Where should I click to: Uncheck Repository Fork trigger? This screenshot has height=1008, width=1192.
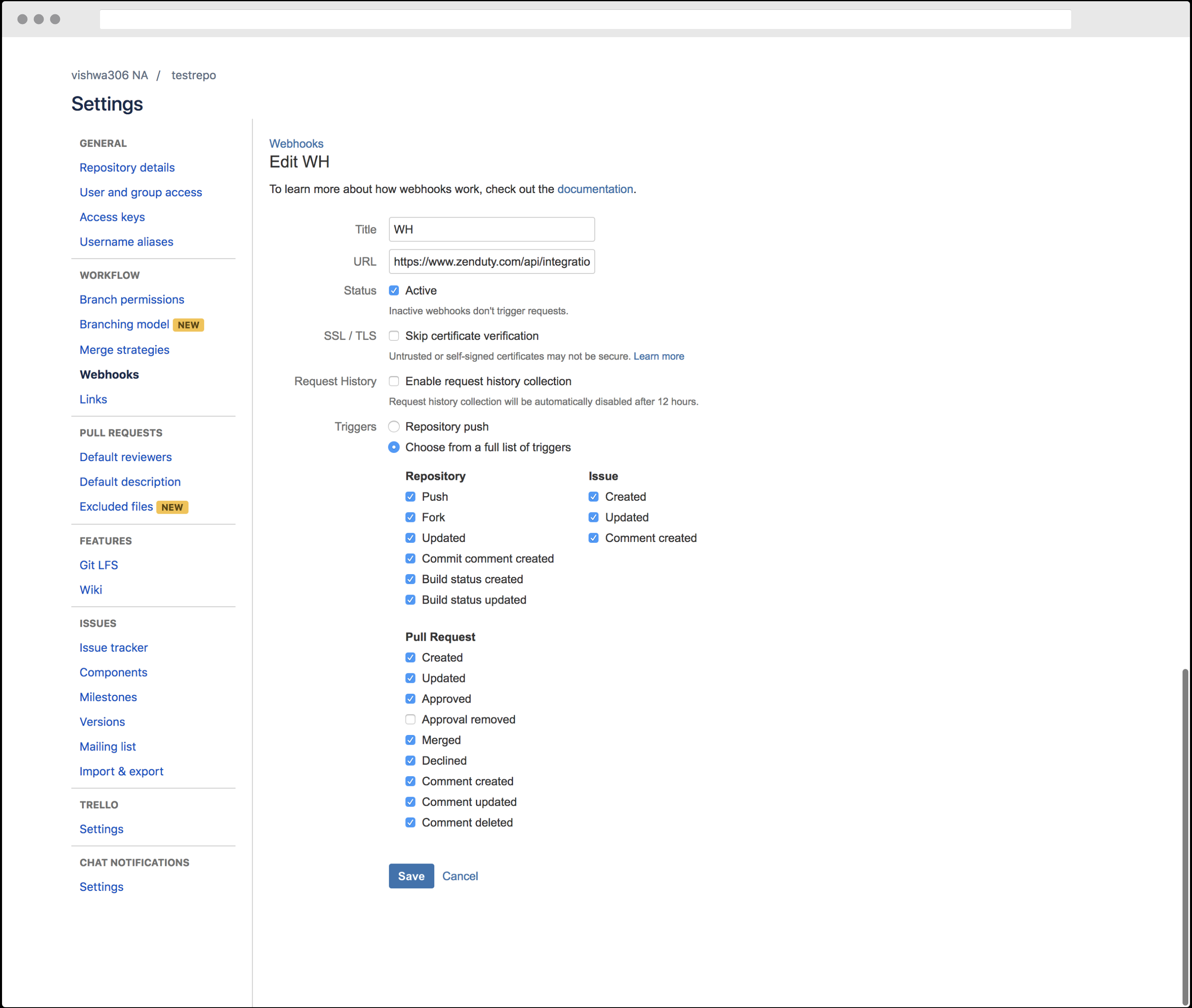[x=411, y=517]
